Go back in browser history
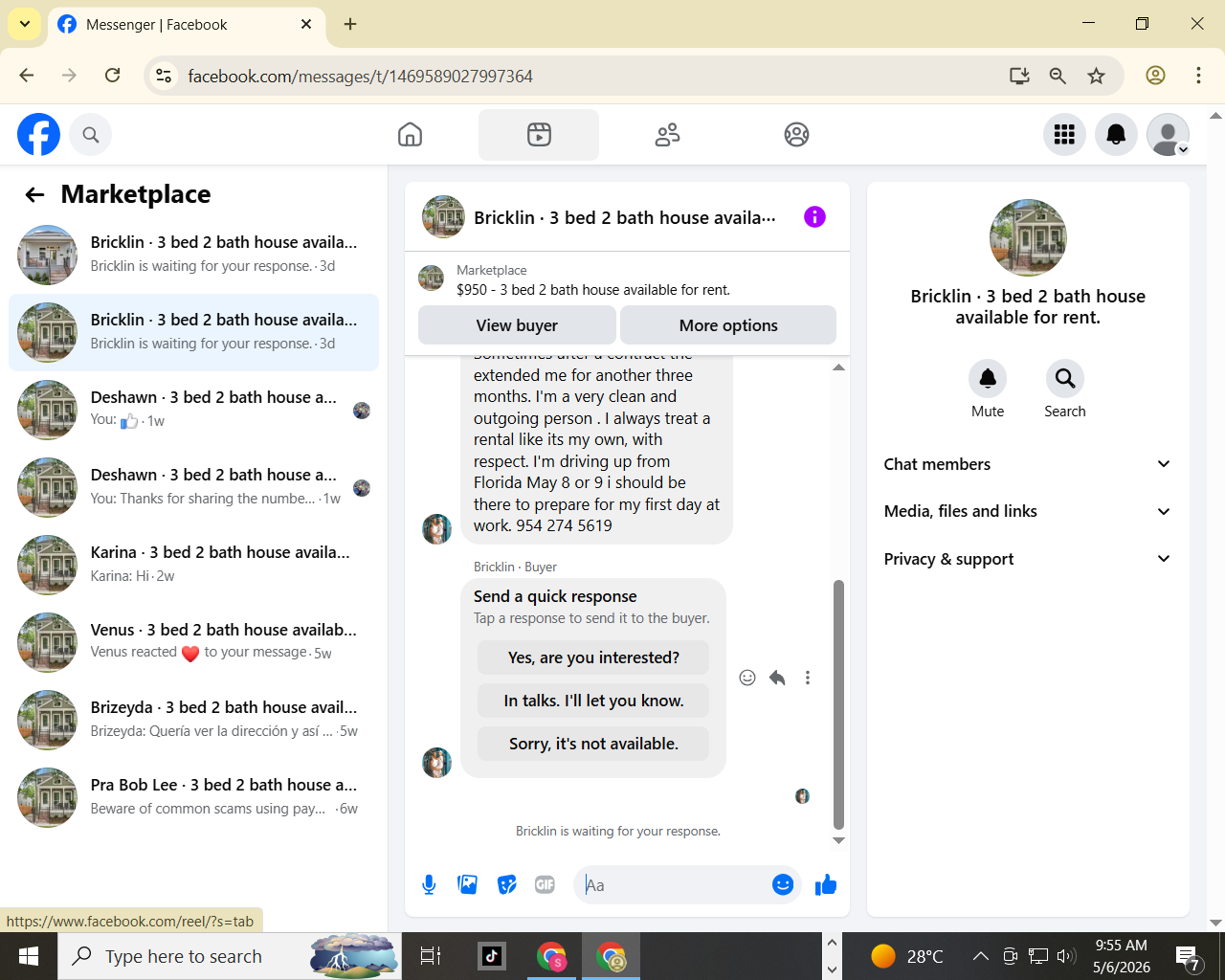1225x980 pixels. coord(27,76)
